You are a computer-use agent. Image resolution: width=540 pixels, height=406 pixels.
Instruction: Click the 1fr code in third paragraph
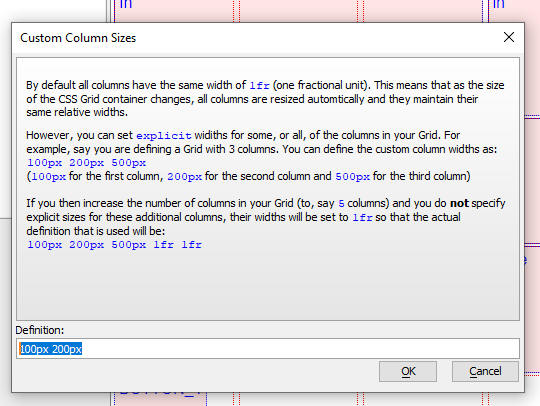[362, 218]
